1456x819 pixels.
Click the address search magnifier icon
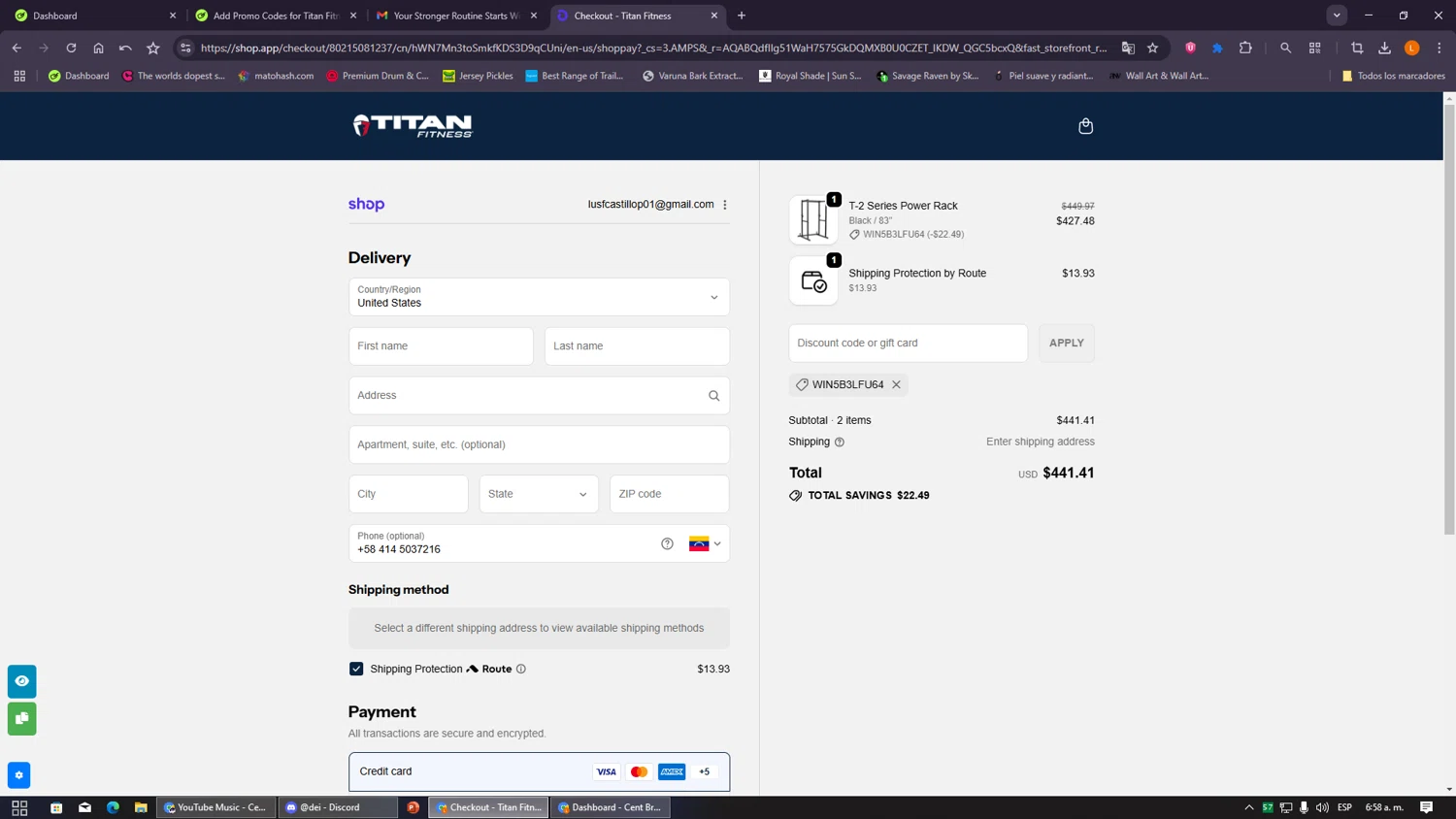tap(713, 396)
